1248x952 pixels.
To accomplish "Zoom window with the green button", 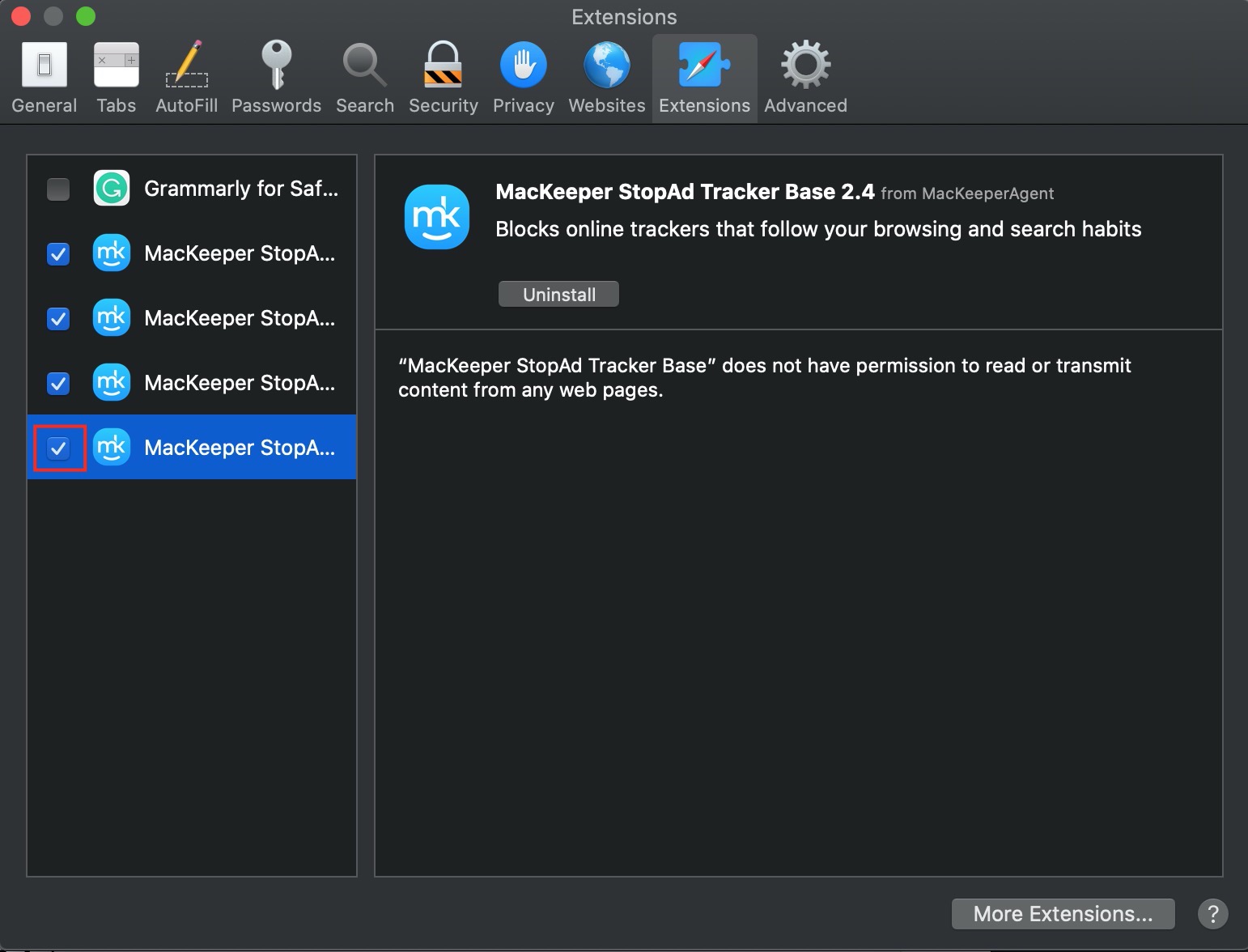I will pyautogui.click(x=86, y=16).
